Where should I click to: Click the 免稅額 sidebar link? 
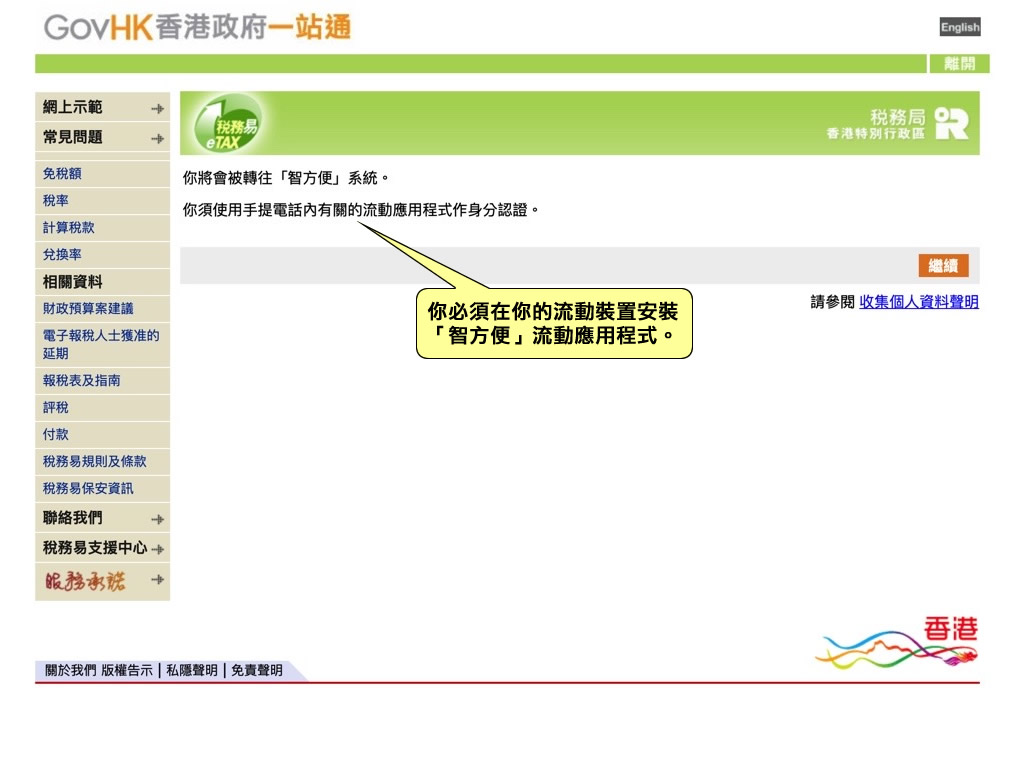tap(62, 174)
